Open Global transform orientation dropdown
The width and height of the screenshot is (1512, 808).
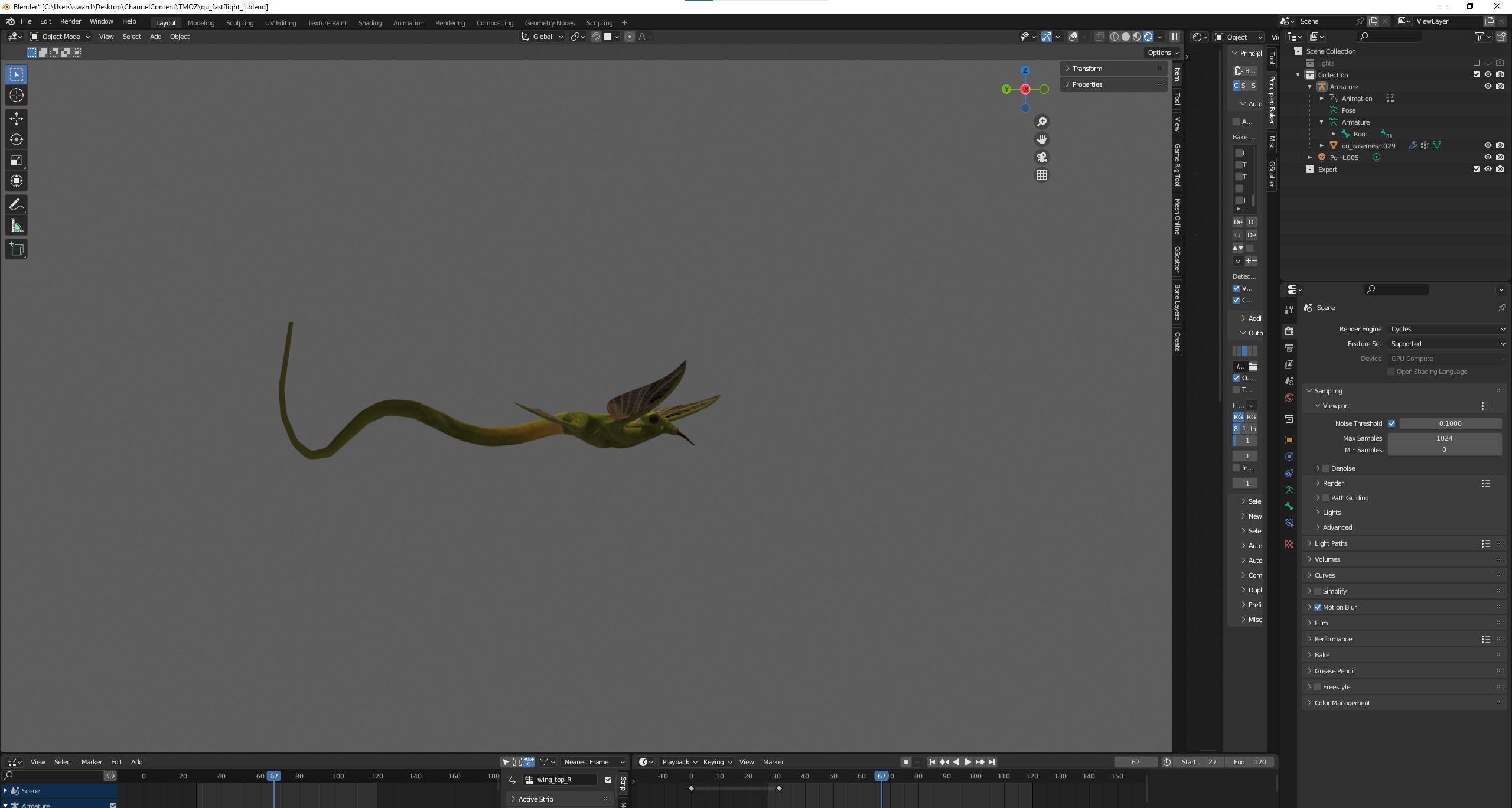[x=542, y=37]
